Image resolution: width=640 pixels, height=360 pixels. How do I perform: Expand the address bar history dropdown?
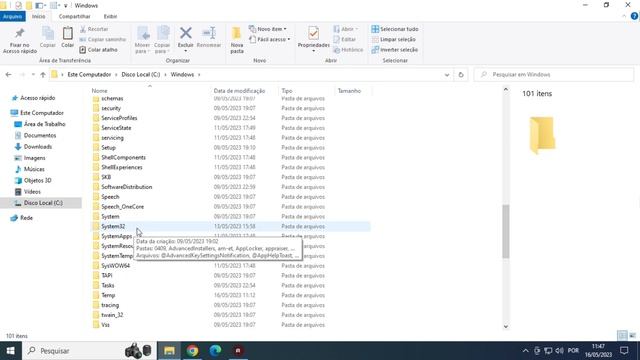point(447,75)
